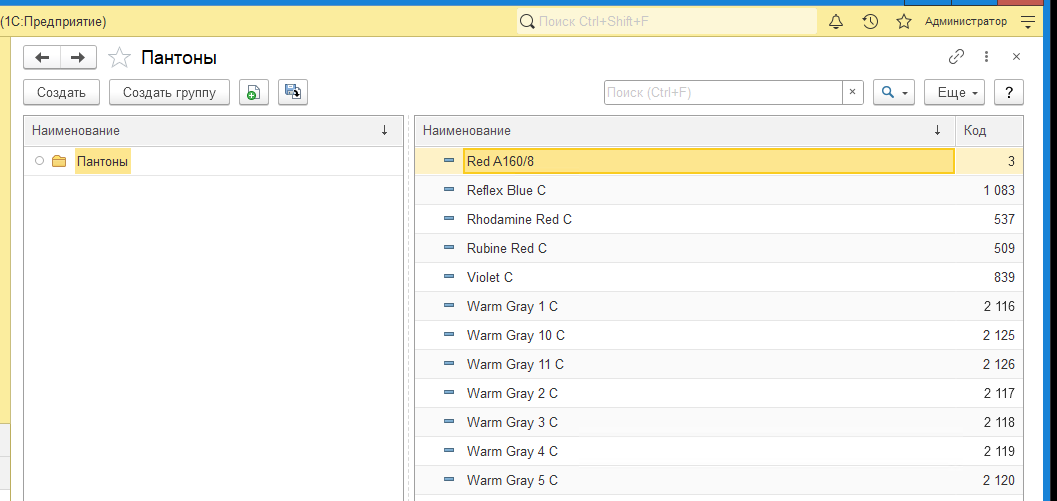Select the Warm Gray 11 C row
Image resolution: width=1057 pixels, height=501 pixels.
tap(719, 364)
